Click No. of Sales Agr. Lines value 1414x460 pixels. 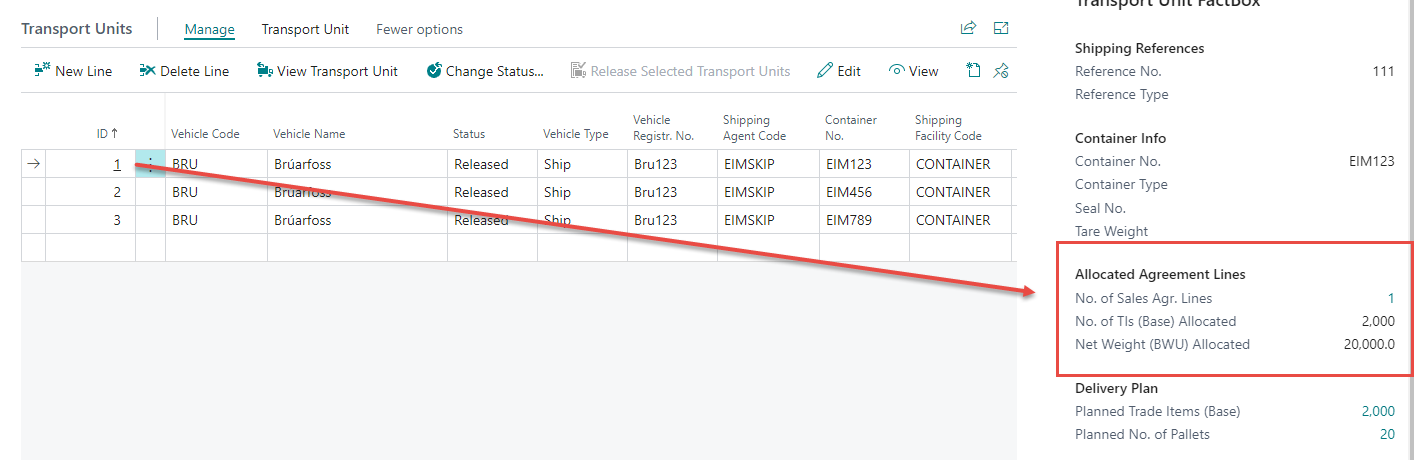pyautogui.click(x=1390, y=298)
